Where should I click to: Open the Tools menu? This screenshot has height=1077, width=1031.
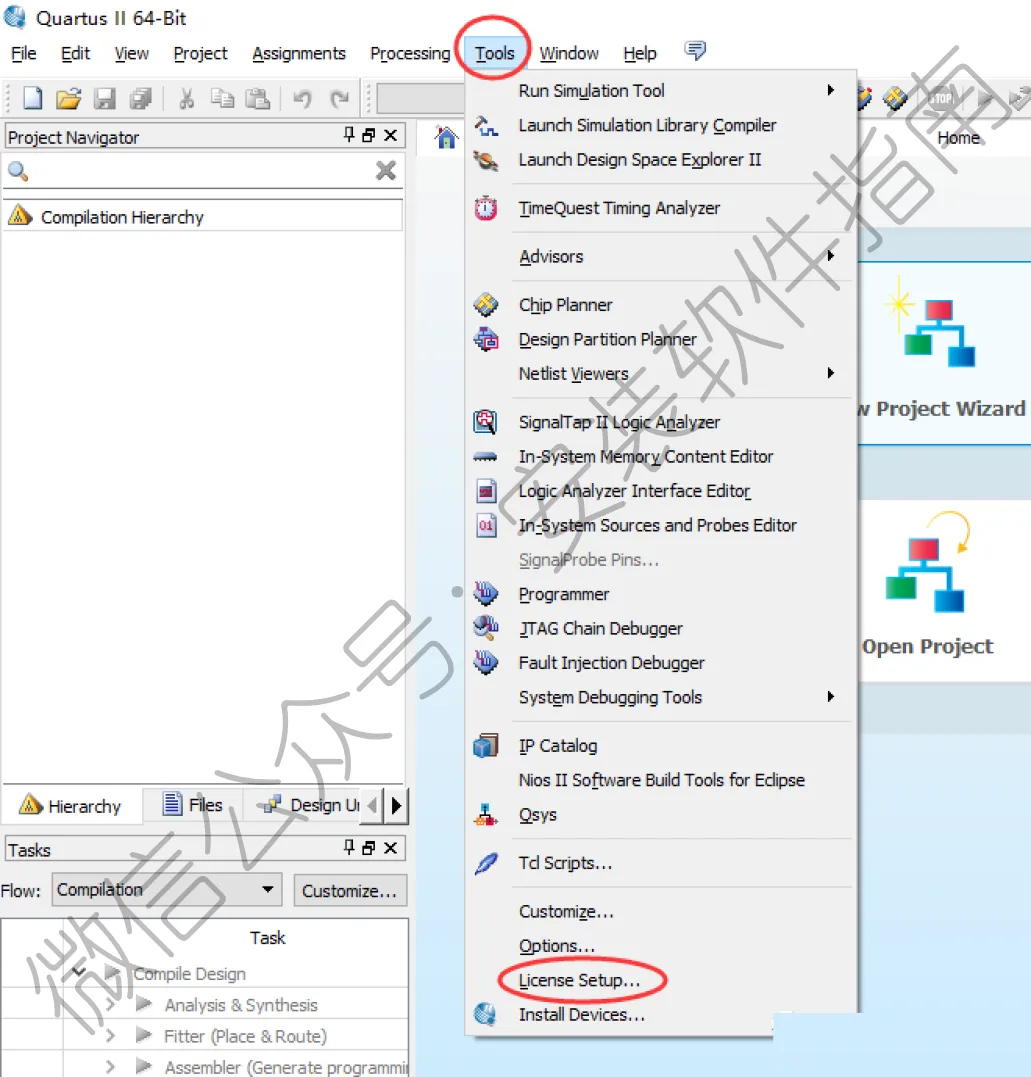[495, 53]
